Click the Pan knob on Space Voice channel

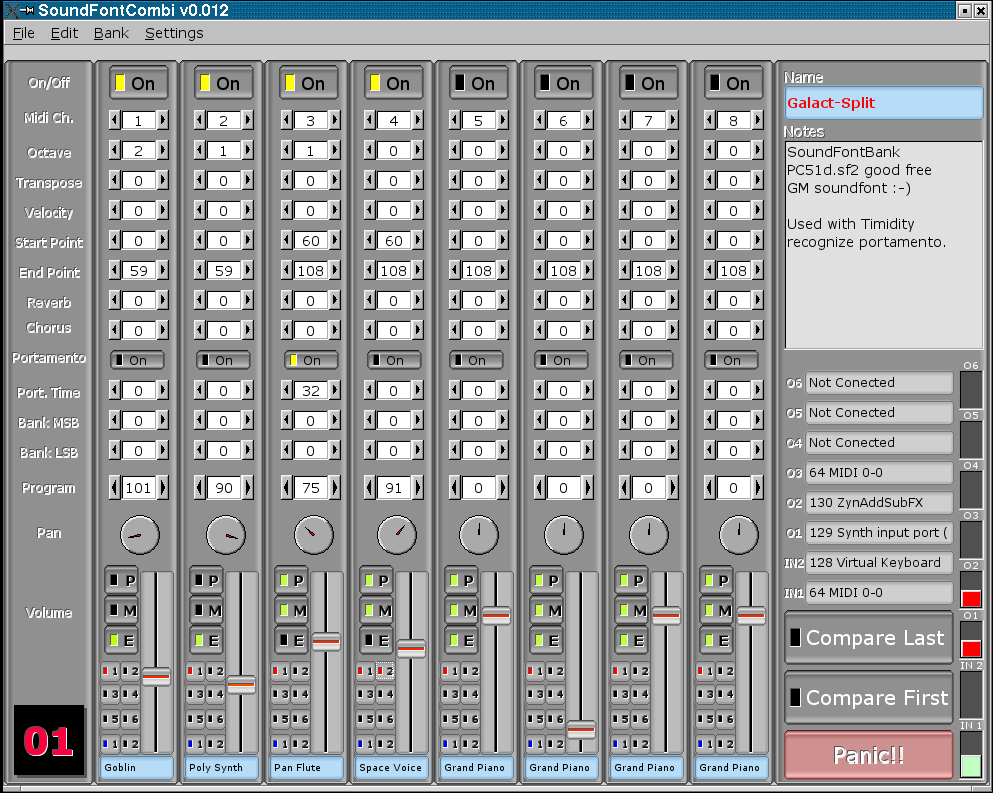click(397, 535)
